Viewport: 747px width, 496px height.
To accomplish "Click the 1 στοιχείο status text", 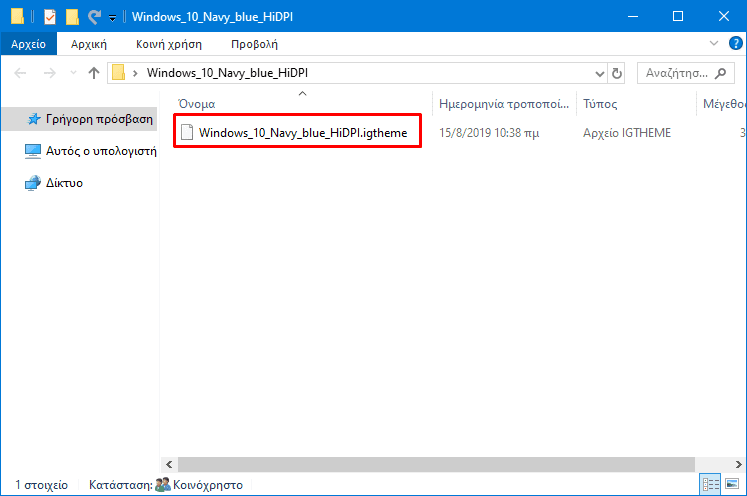I will [41, 485].
